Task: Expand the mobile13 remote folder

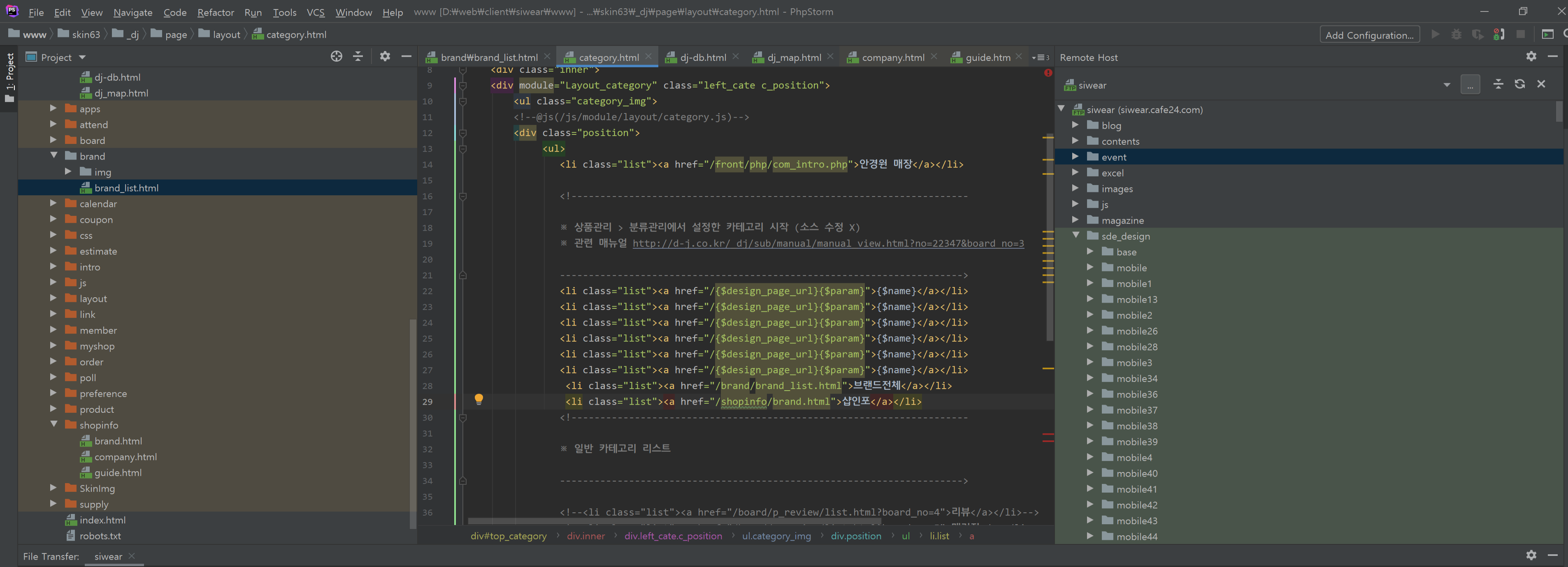Action: click(x=1090, y=299)
